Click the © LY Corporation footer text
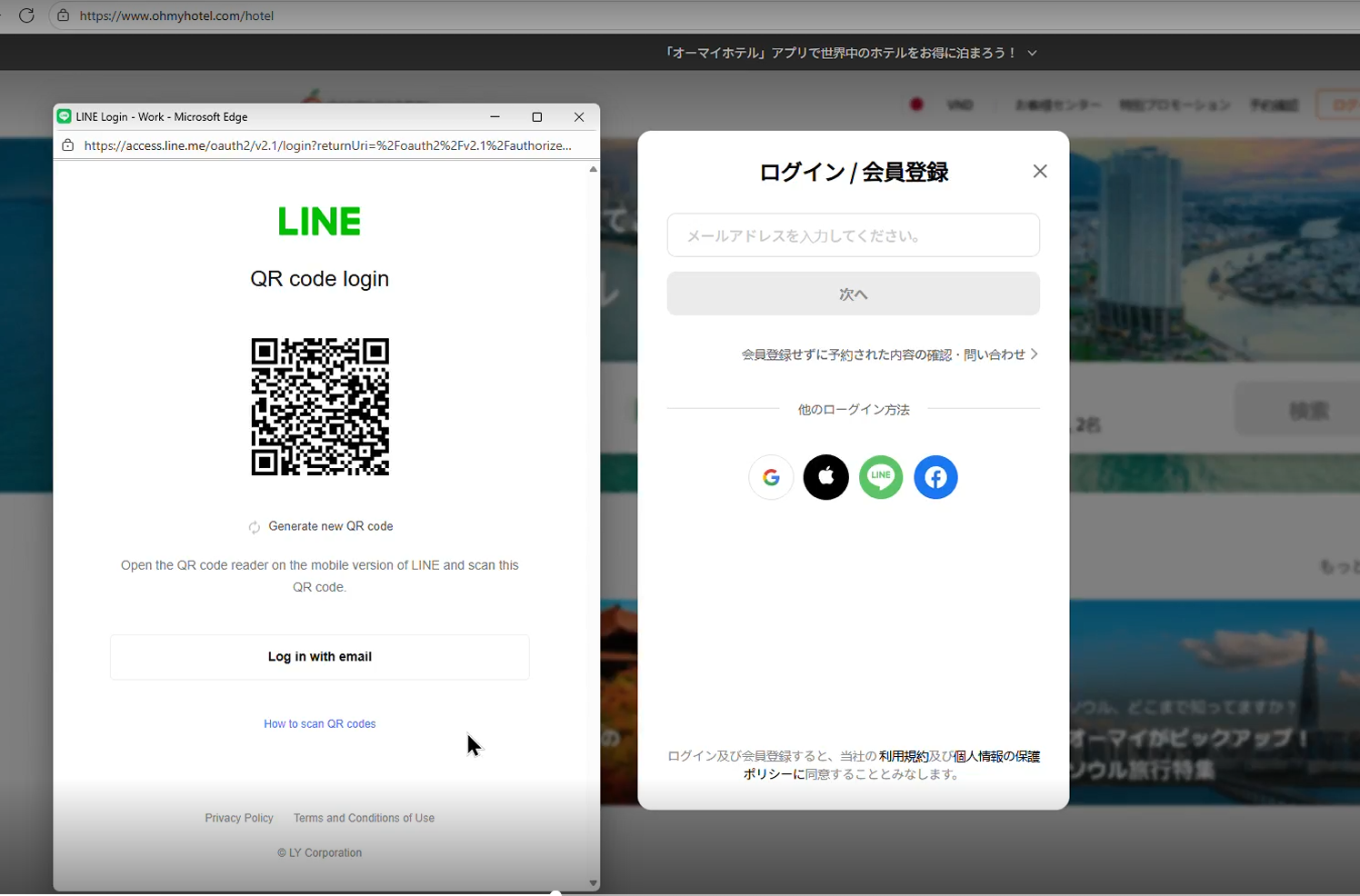Screen dimensions: 1360x896 (320, 852)
